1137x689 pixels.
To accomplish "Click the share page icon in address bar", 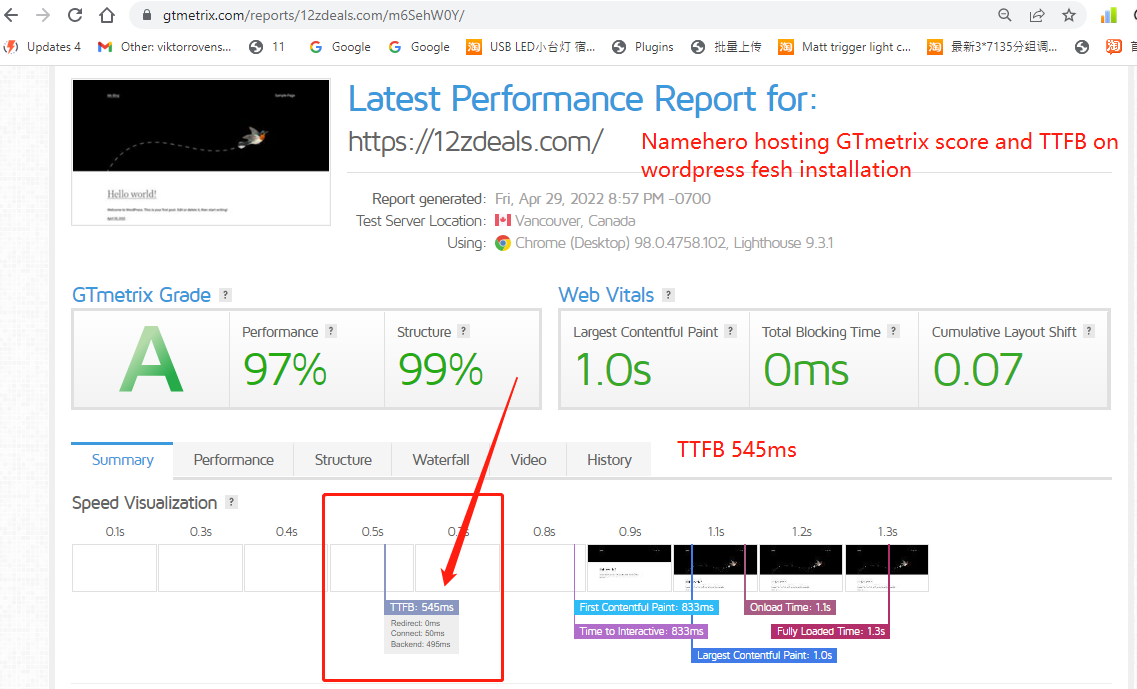I will point(1037,15).
